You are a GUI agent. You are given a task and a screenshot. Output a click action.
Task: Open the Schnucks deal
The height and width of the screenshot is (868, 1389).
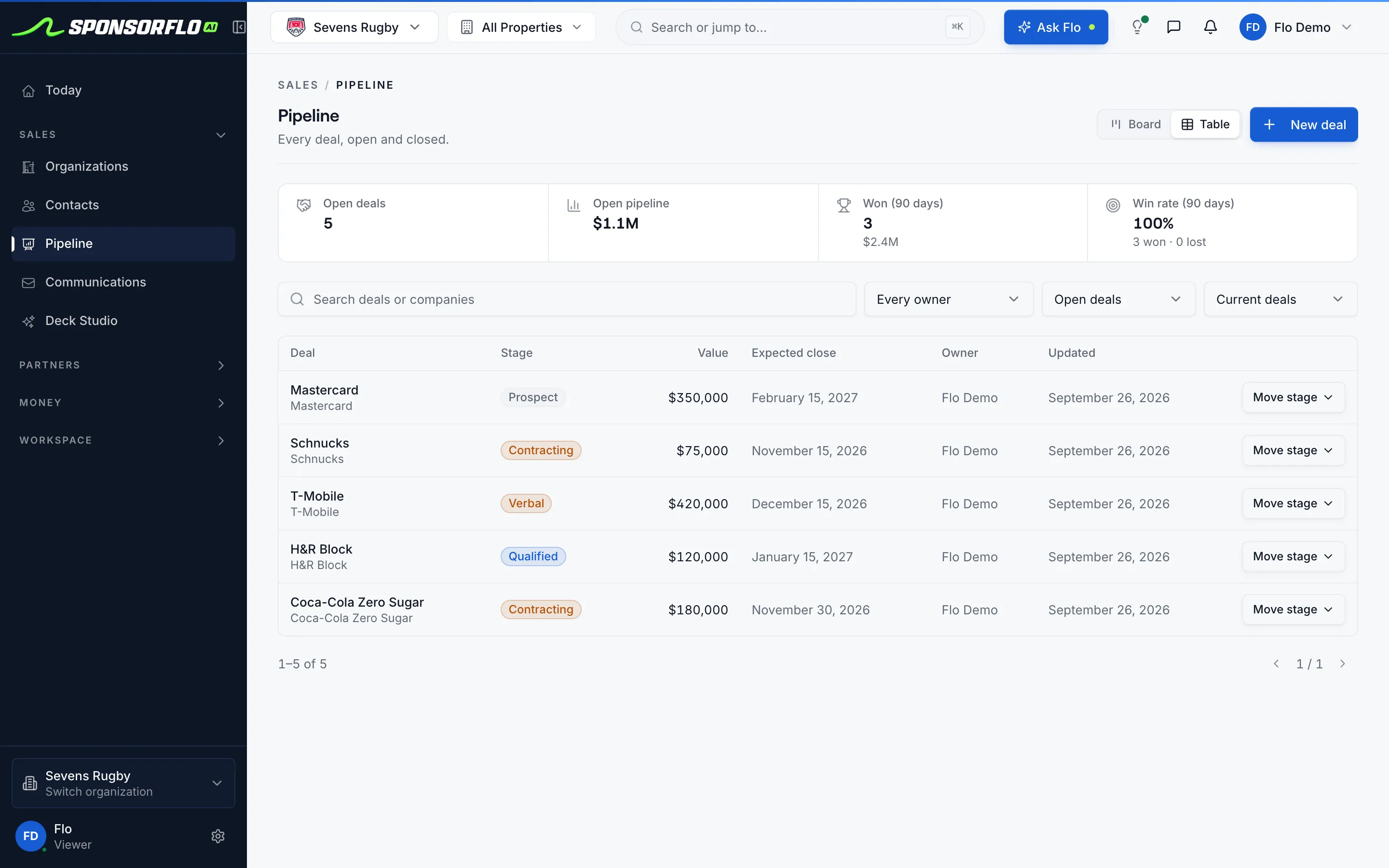coord(320,443)
